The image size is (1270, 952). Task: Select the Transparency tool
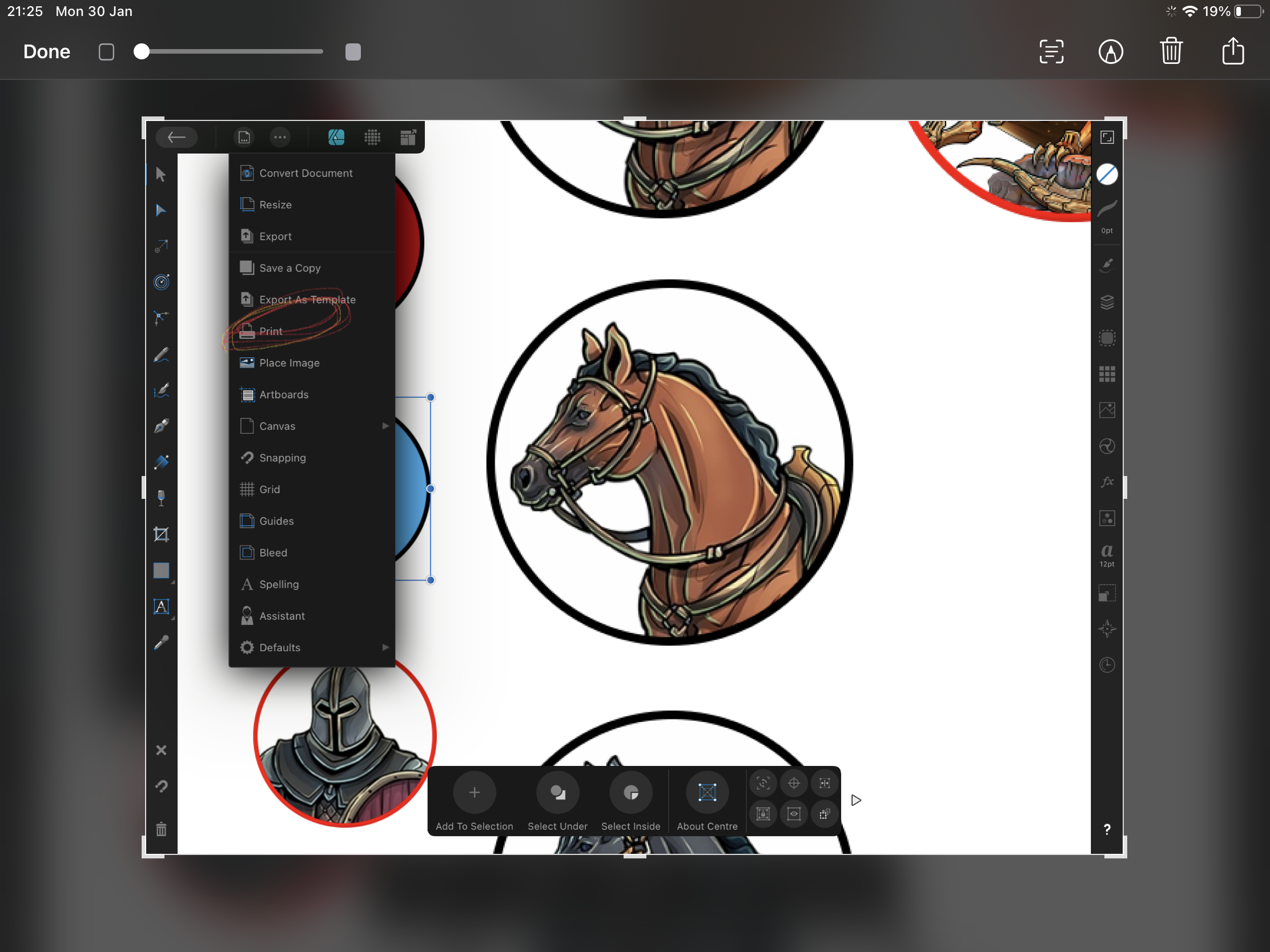click(x=161, y=498)
